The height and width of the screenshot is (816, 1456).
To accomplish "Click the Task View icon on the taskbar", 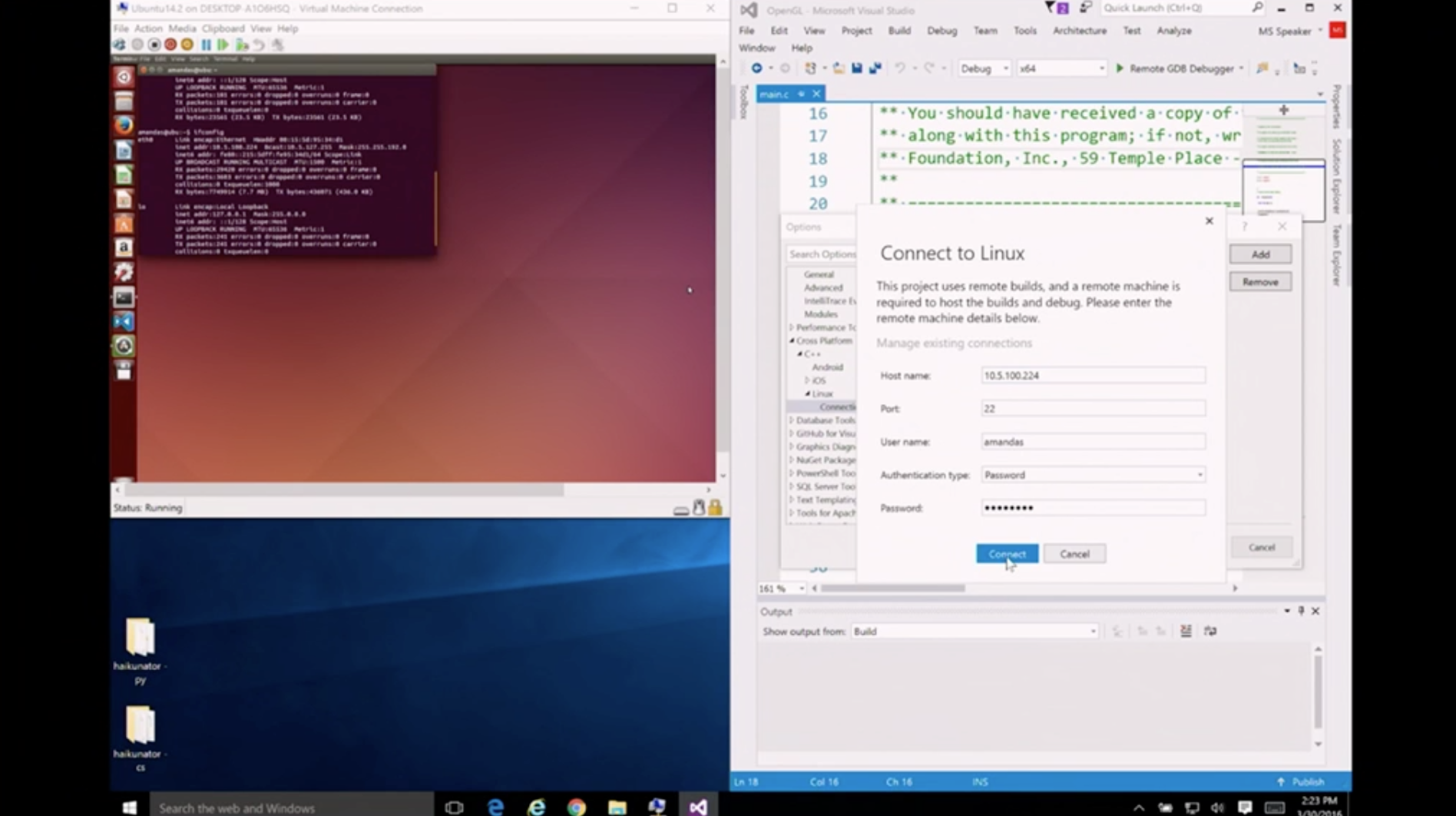I will click(x=455, y=807).
